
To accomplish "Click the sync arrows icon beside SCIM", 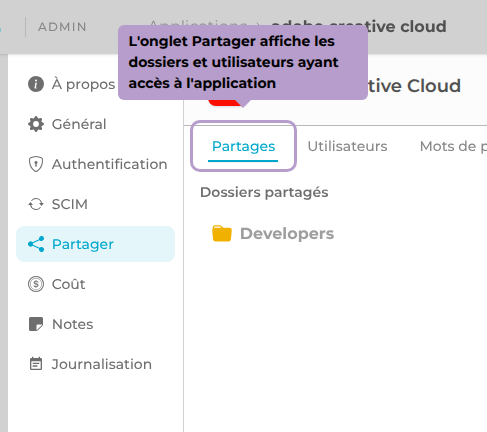I will click(x=36, y=204).
